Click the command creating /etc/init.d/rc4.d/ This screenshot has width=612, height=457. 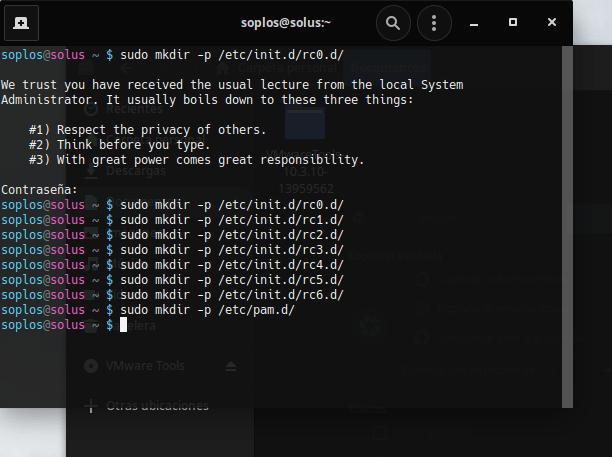[232, 265]
